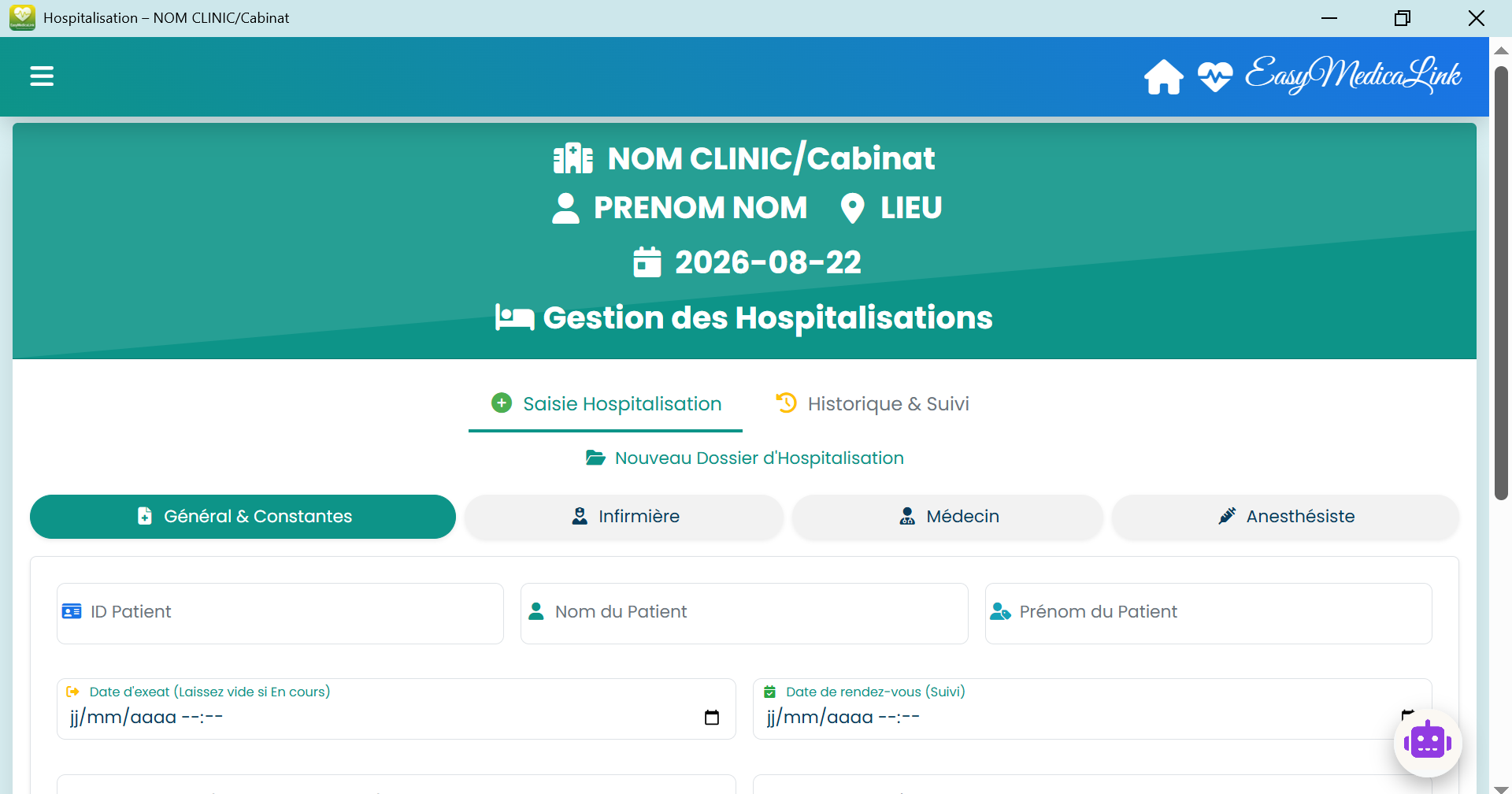
Task: Open the Infirmière section
Action: [x=624, y=517]
